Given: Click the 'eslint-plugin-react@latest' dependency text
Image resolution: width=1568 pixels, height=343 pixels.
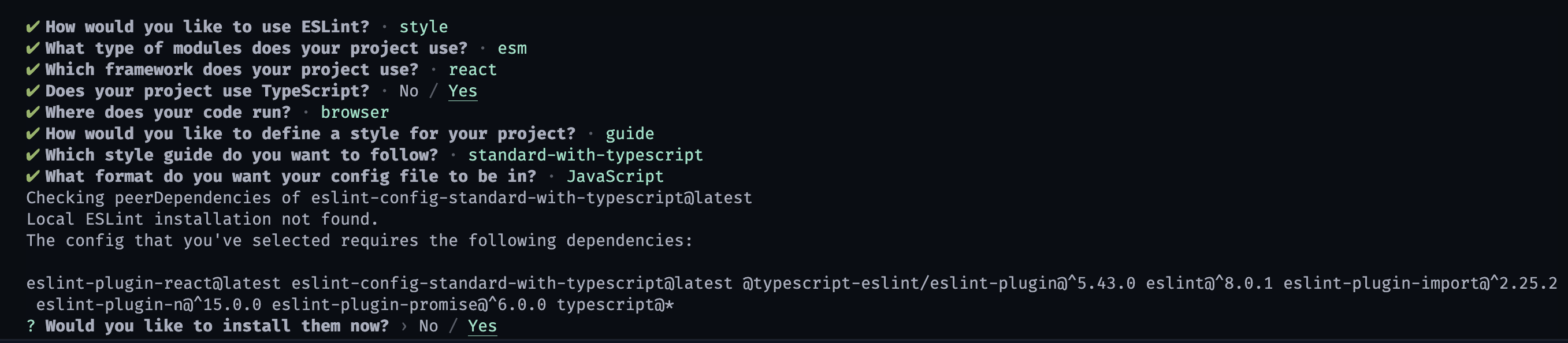Looking at the screenshot, I should coord(154,284).
